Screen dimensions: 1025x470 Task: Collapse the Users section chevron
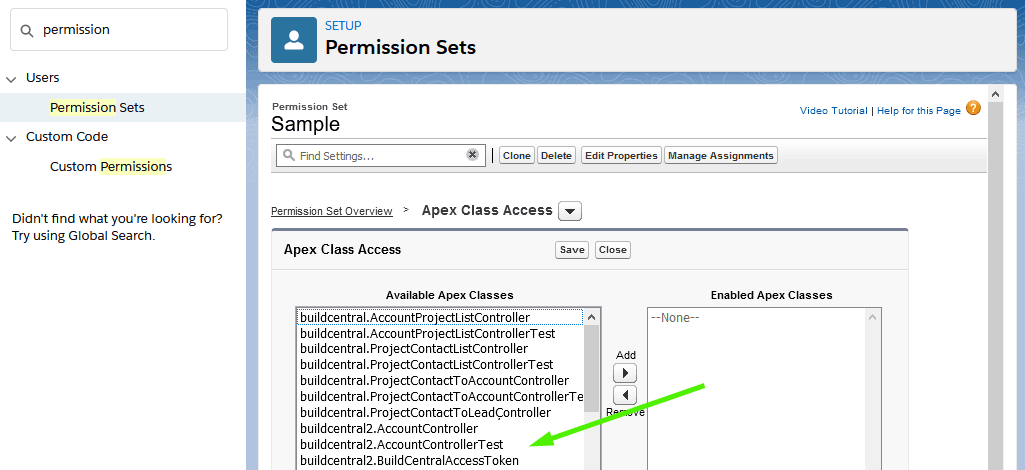click(11, 79)
